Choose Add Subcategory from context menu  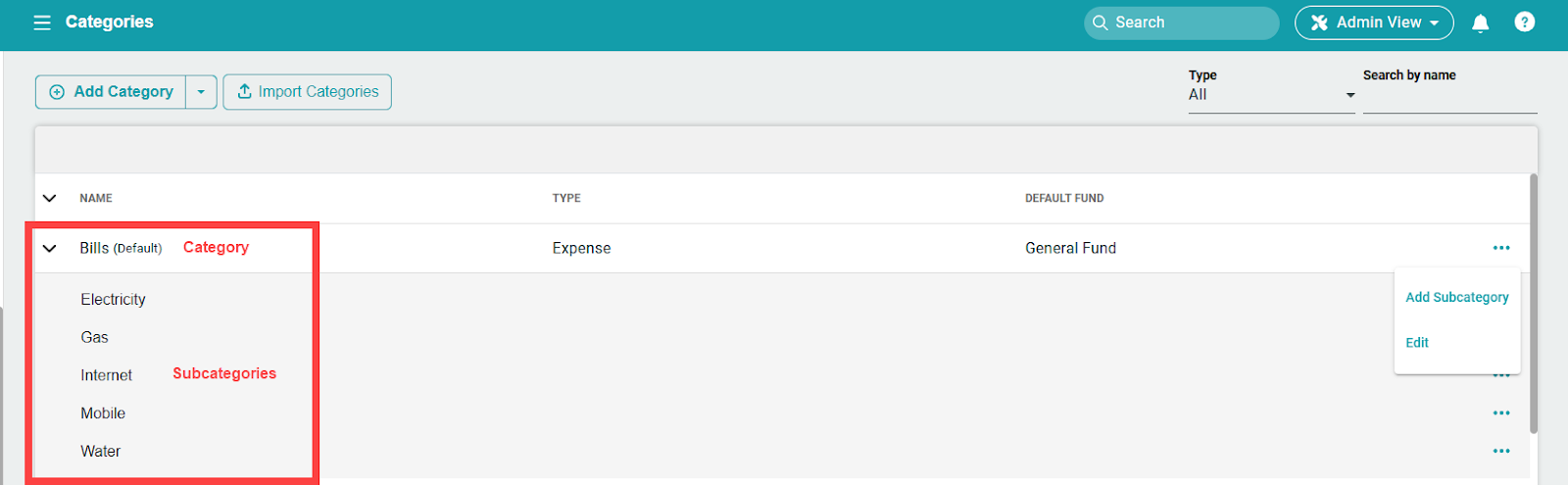(1456, 298)
